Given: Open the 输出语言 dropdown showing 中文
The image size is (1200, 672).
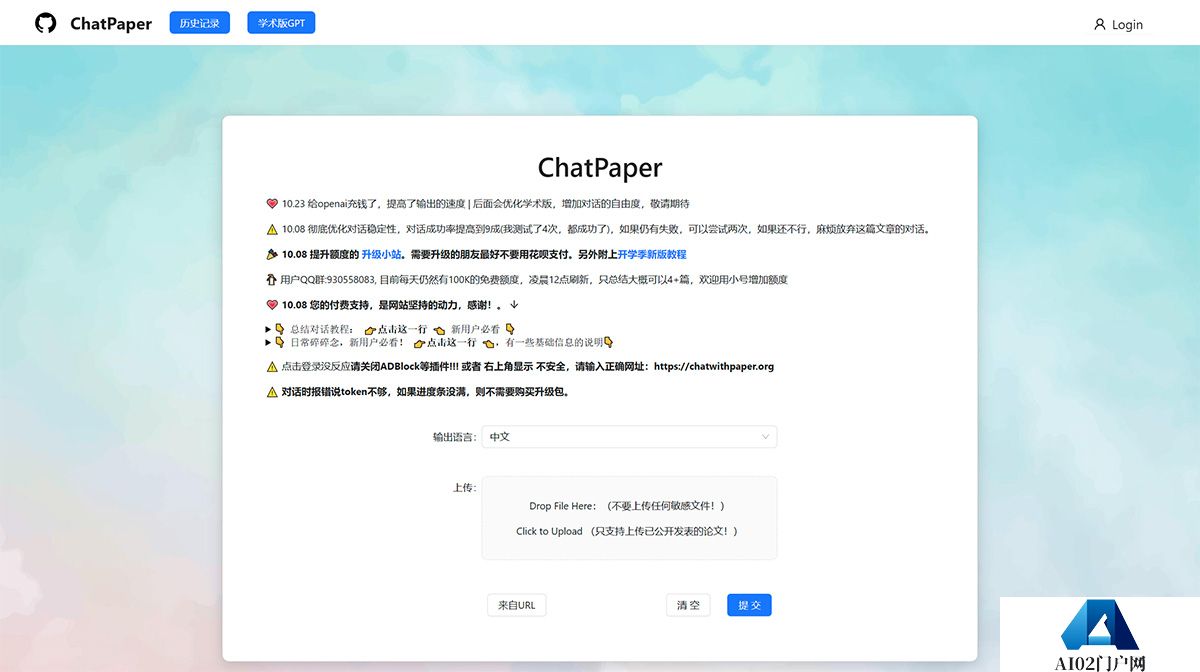Looking at the screenshot, I should (629, 437).
